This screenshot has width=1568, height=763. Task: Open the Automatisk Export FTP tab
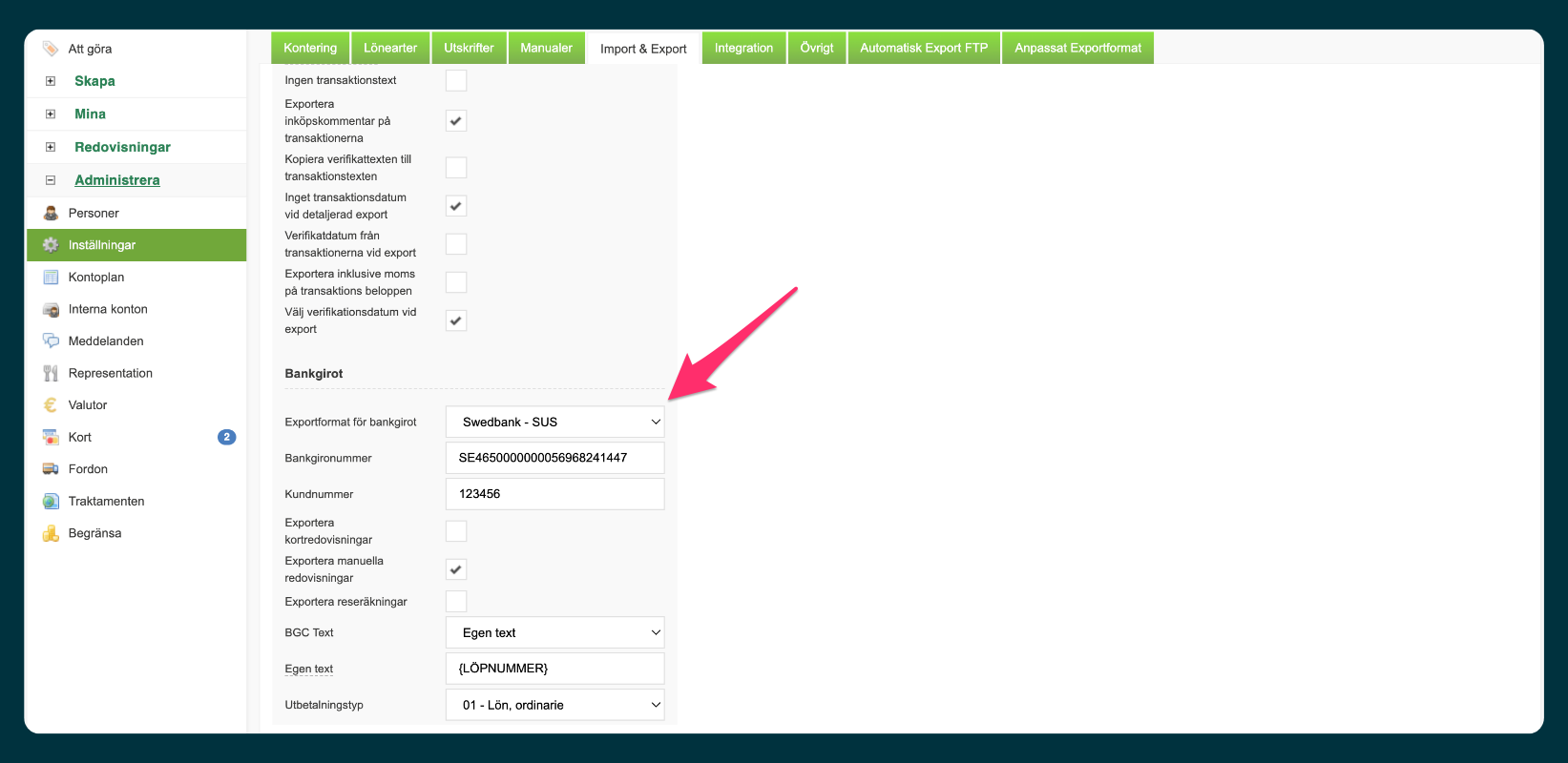coord(923,48)
